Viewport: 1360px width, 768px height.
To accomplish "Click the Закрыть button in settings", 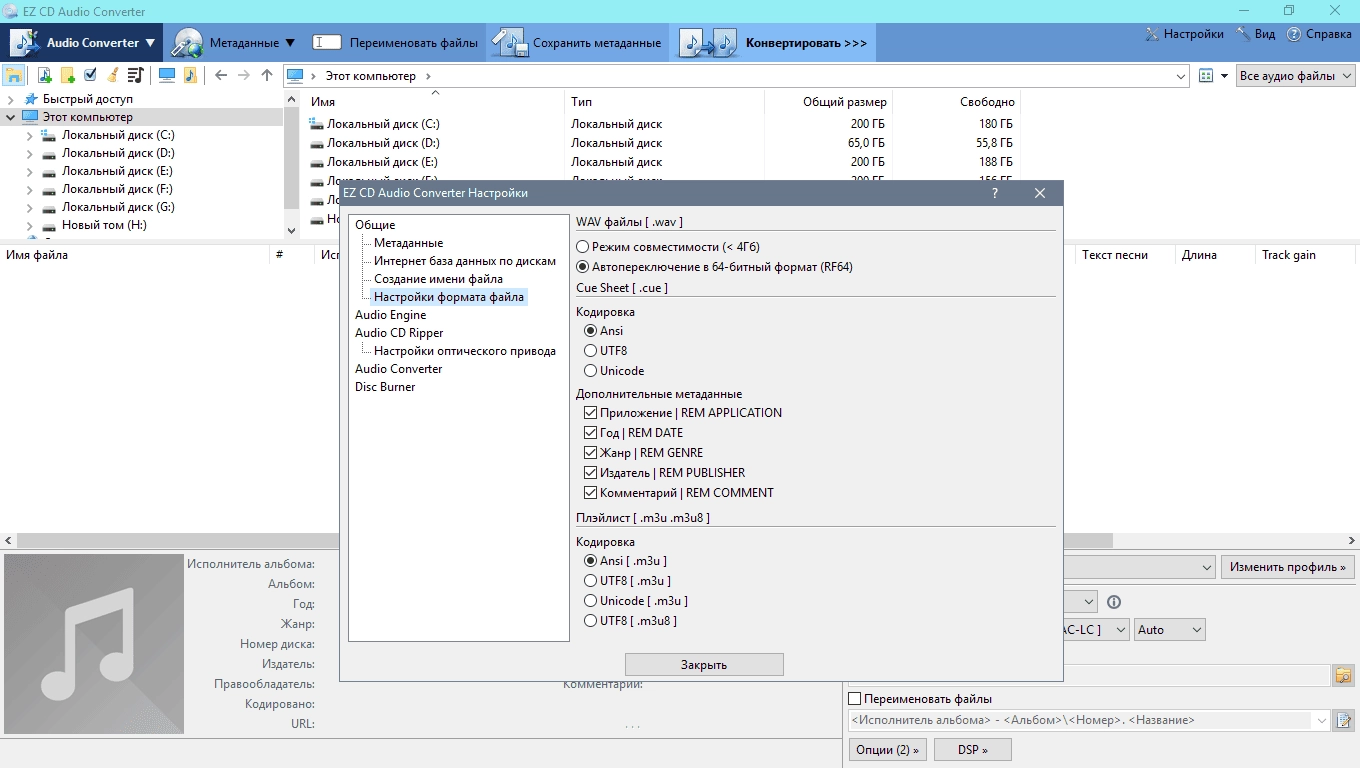I will pyautogui.click(x=704, y=665).
